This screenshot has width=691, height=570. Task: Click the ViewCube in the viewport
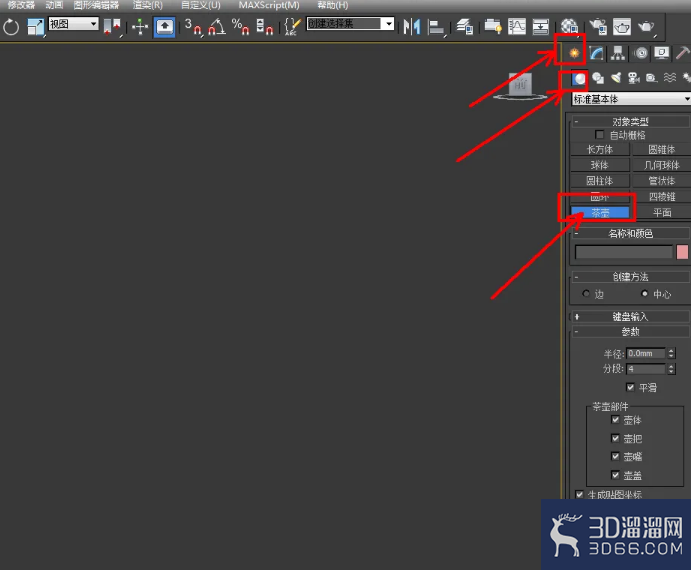[520, 85]
